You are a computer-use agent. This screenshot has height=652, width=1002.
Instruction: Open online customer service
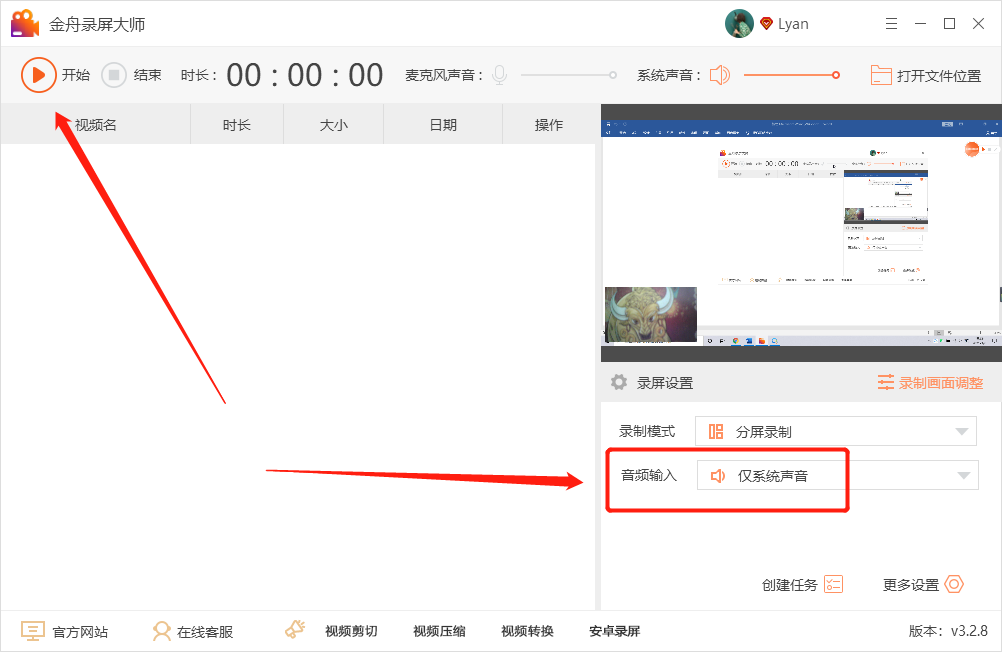[193, 631]
